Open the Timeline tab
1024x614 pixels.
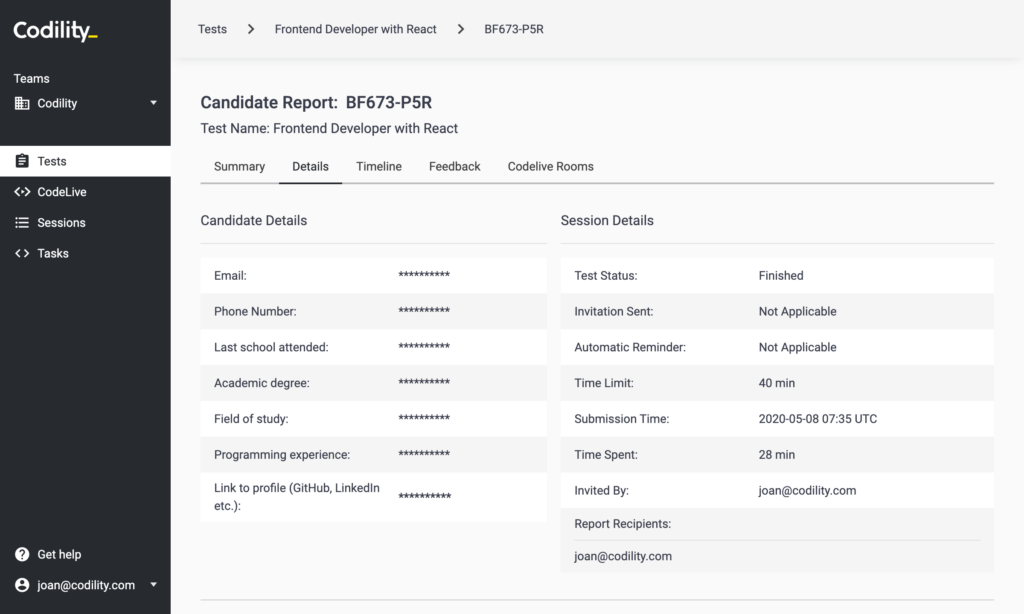coord(379,166)
